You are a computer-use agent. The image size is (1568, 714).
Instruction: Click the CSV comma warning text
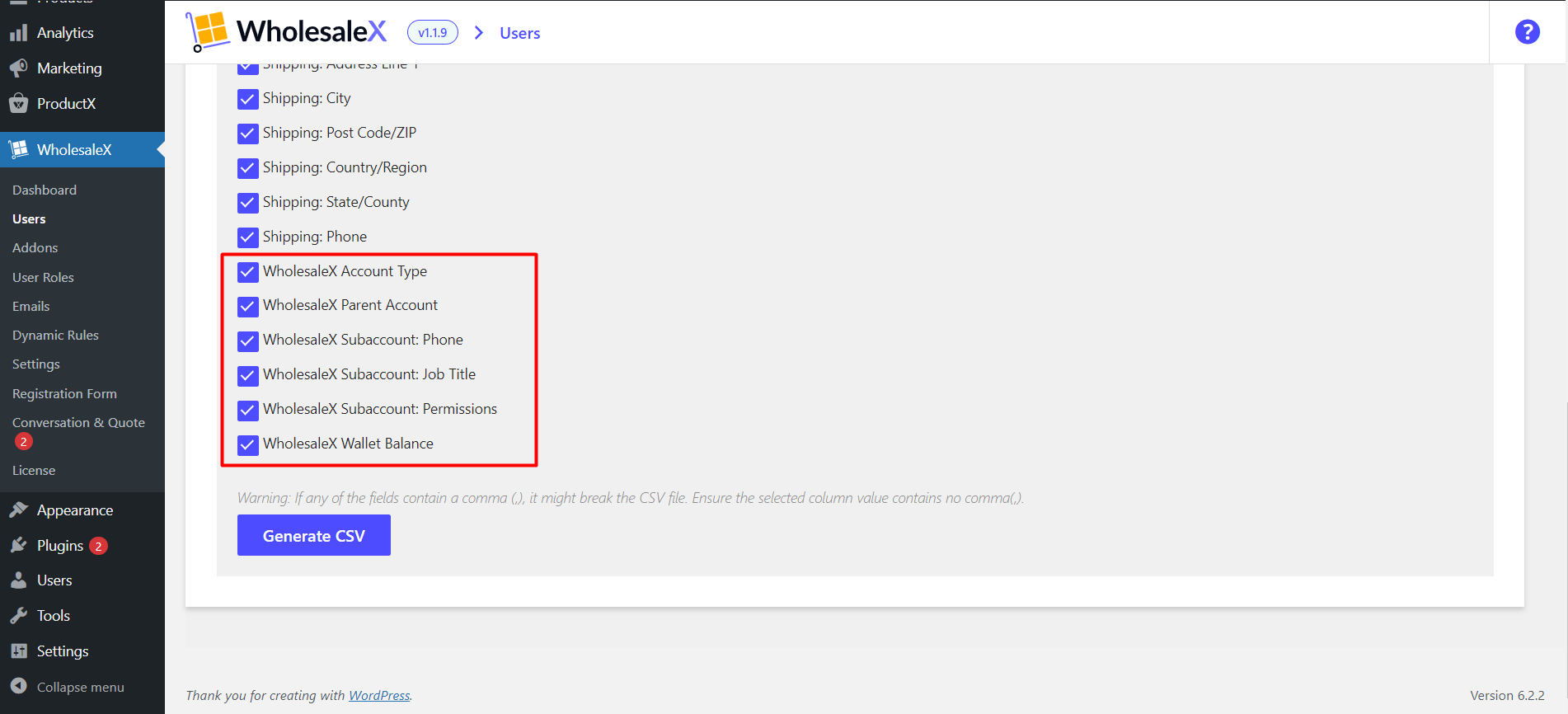(x=631, y=498)
